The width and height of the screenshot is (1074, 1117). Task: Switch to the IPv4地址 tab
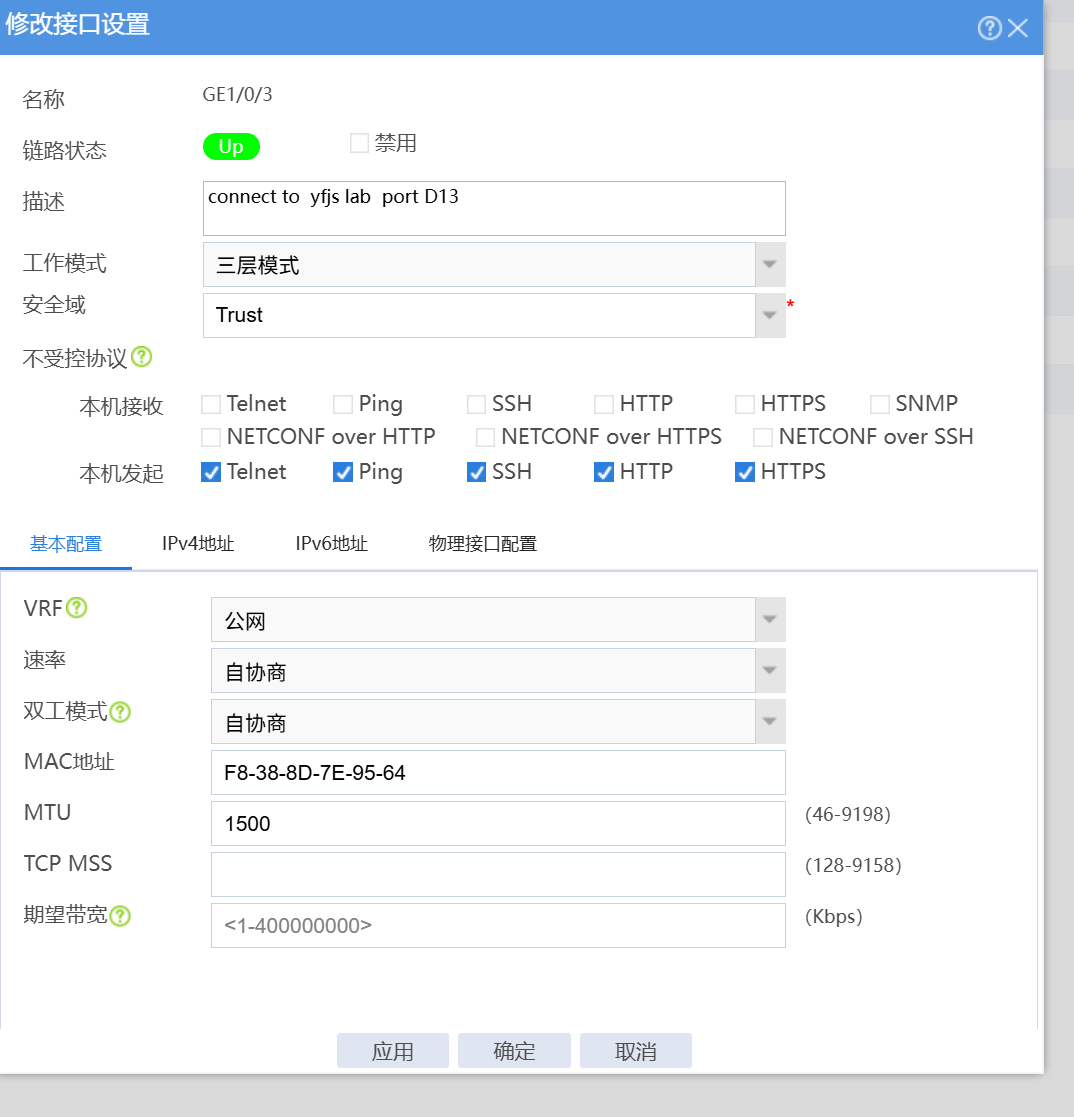click(x=198, y=544)
